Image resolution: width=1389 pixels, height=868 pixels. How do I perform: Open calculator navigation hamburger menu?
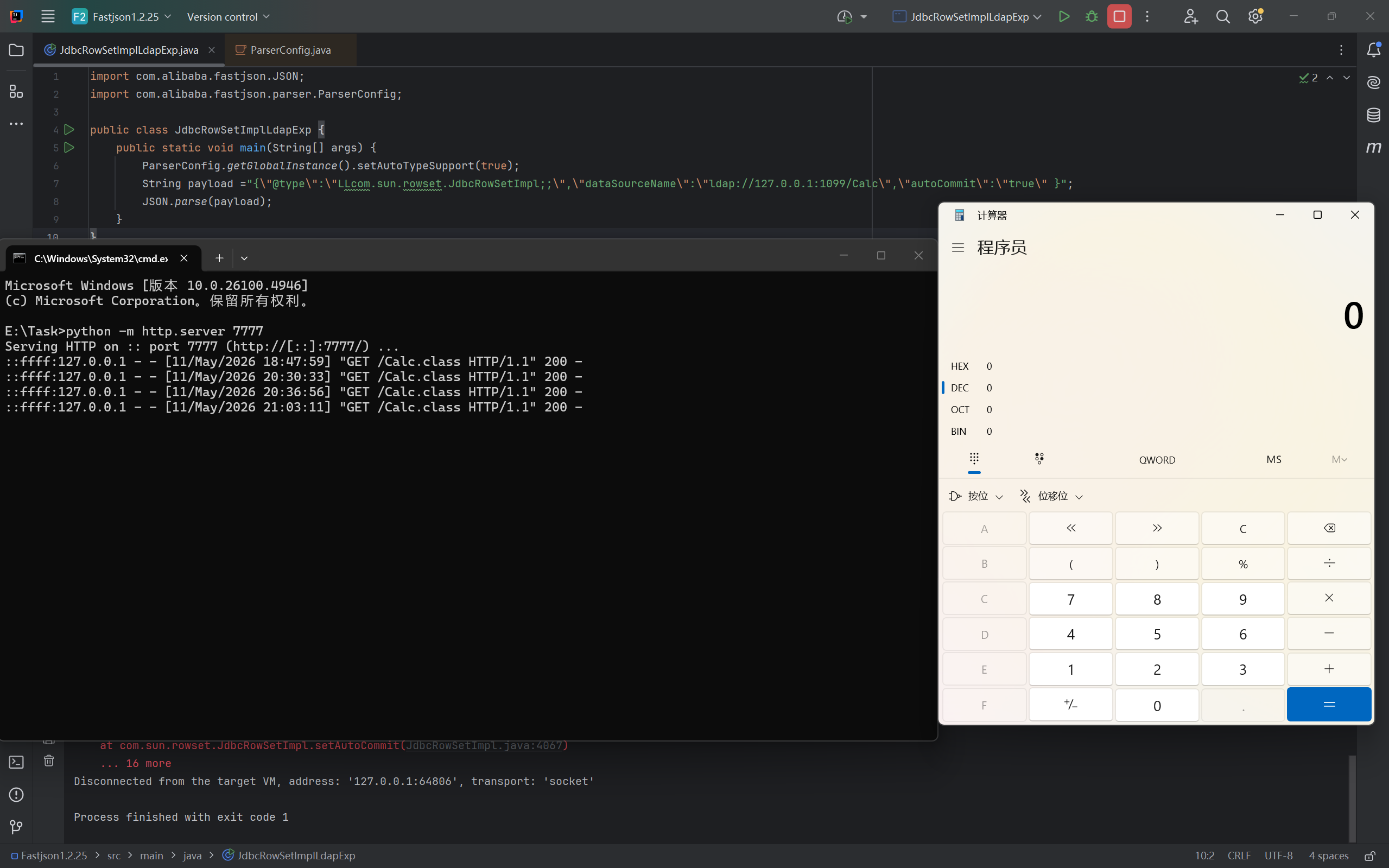(x=958, y=248)
